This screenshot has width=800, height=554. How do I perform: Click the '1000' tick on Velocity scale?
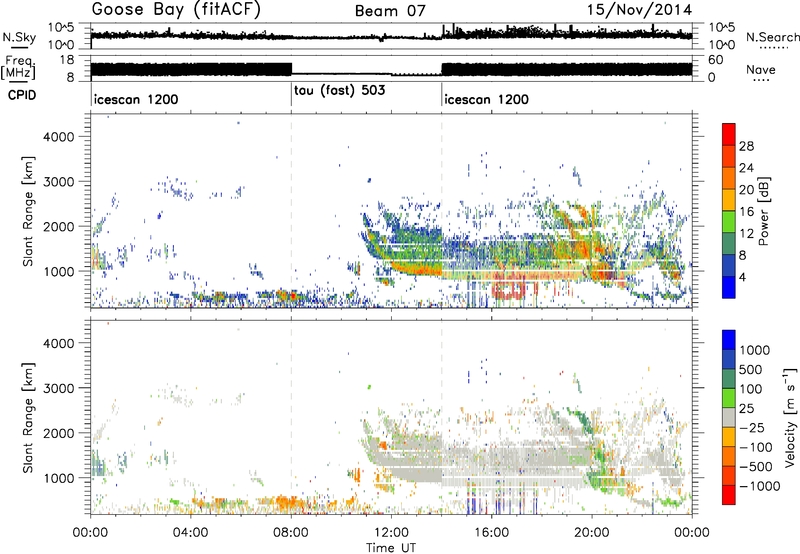pos(754,350)
